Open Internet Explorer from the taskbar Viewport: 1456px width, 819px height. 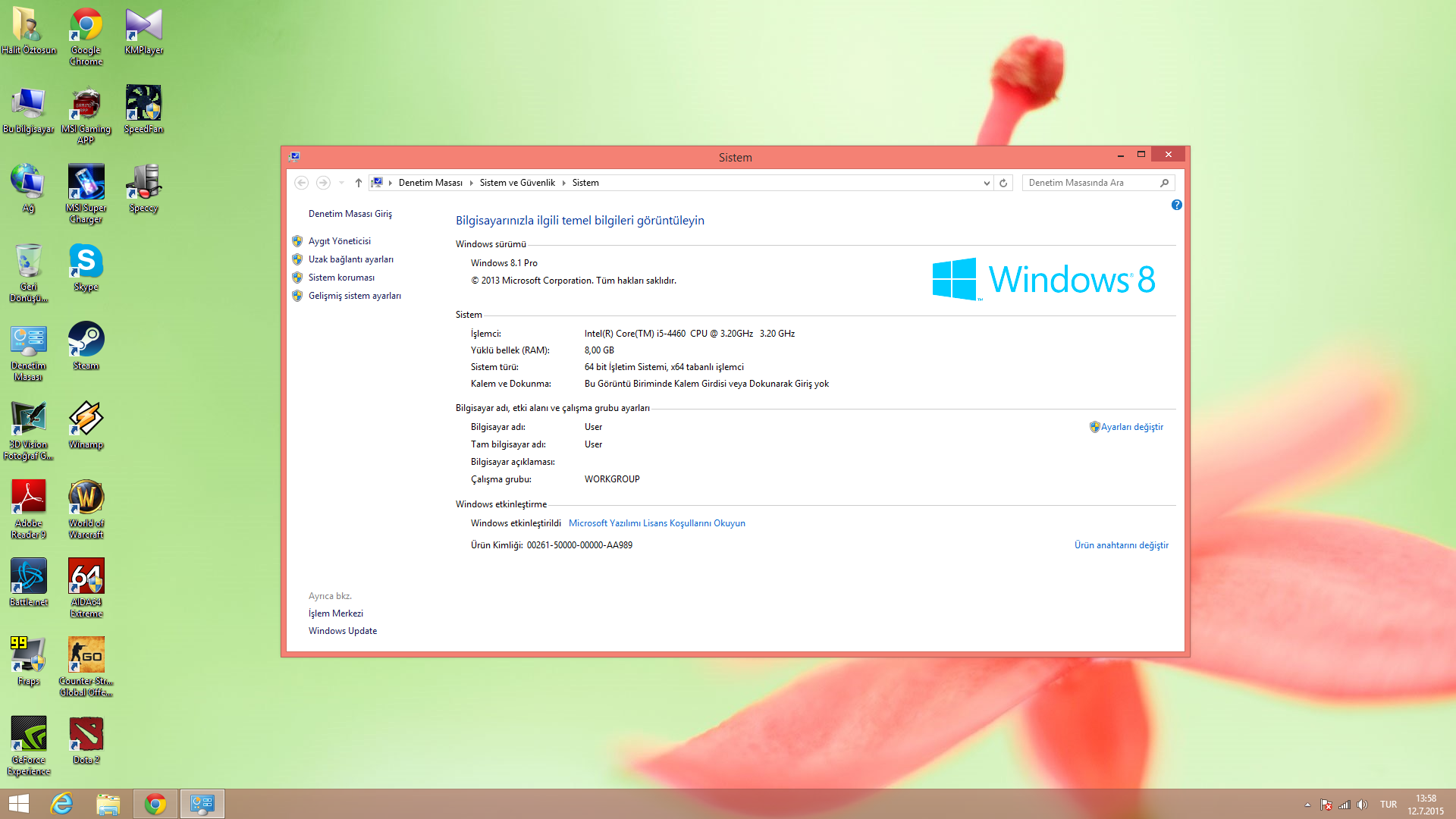click(x=61, y=804)
